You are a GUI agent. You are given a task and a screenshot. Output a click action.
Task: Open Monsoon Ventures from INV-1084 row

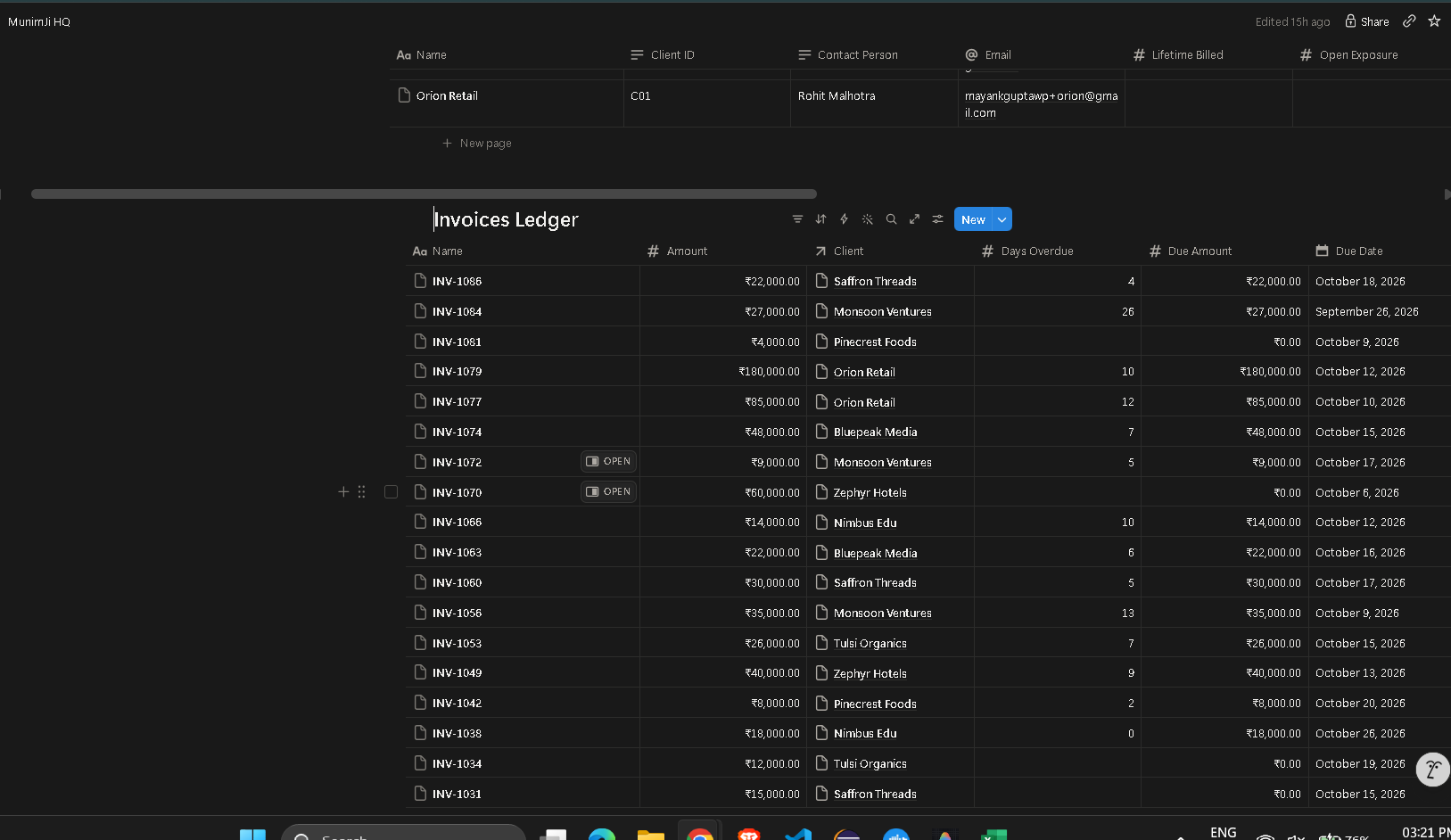882,312
